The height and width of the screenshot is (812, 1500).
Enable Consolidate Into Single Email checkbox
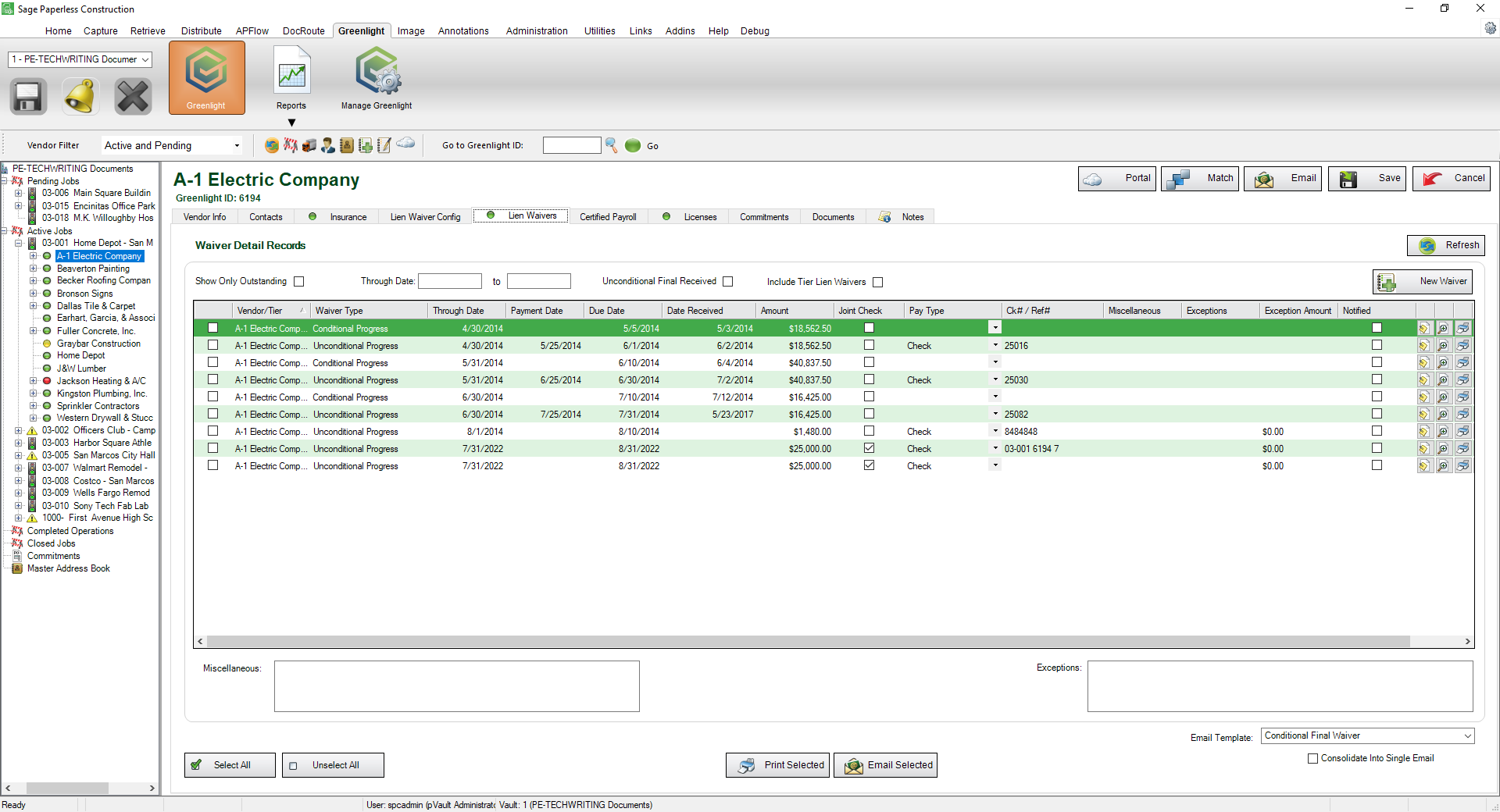coord(1312,758)
